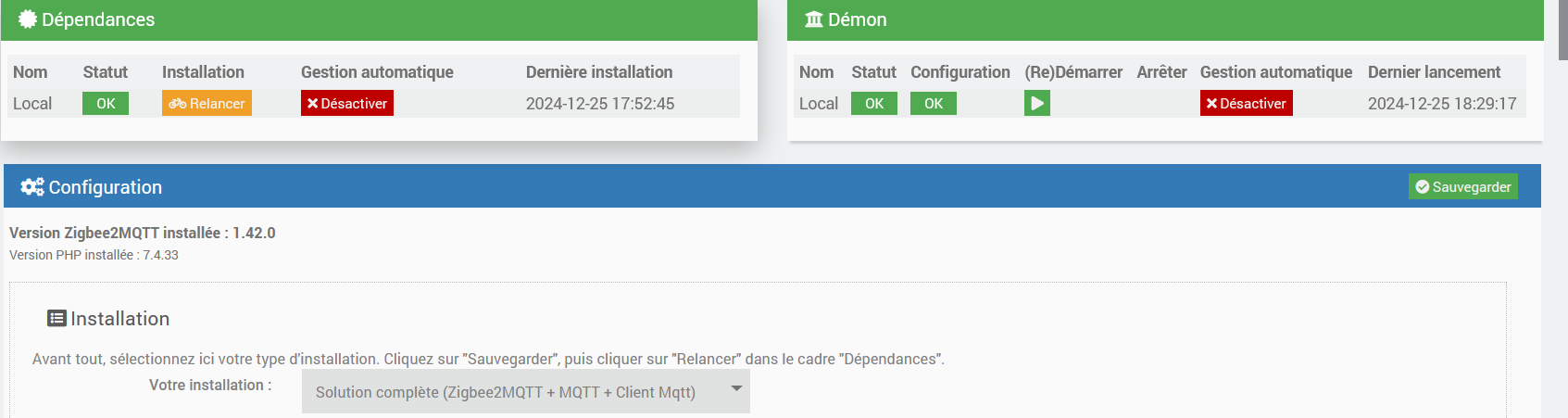Disable automatic management for Démon
This screenshot has height=418, width=1568.
tap(1246, 104)
